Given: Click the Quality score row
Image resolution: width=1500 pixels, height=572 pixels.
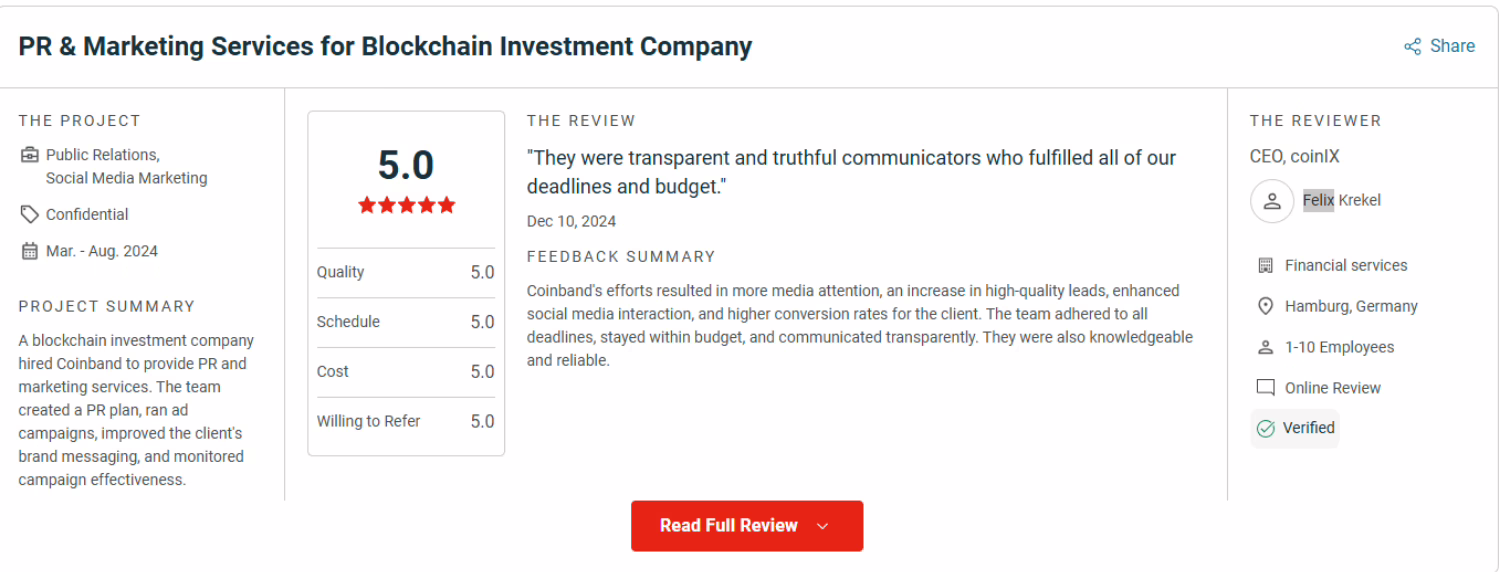Looking at the screenshot, I should point(405,272).
